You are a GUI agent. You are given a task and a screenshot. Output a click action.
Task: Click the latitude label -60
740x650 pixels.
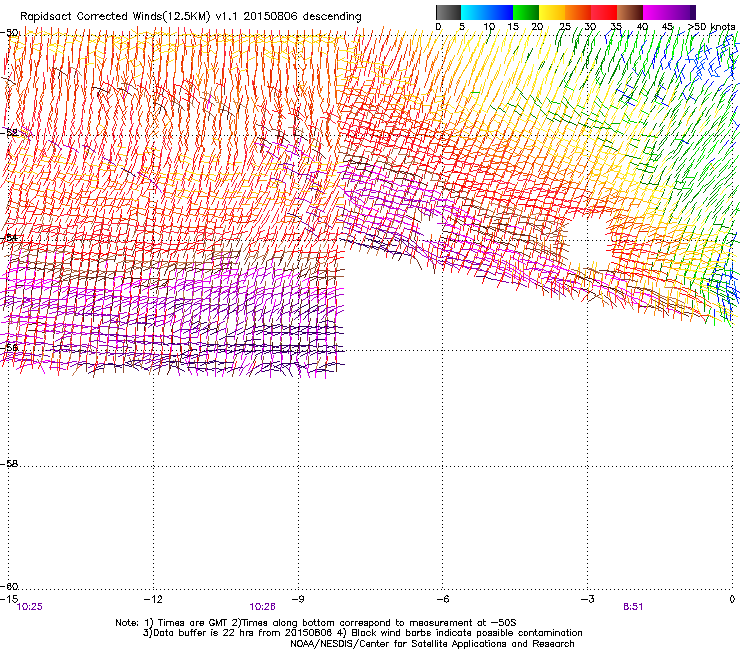(9, 586)
